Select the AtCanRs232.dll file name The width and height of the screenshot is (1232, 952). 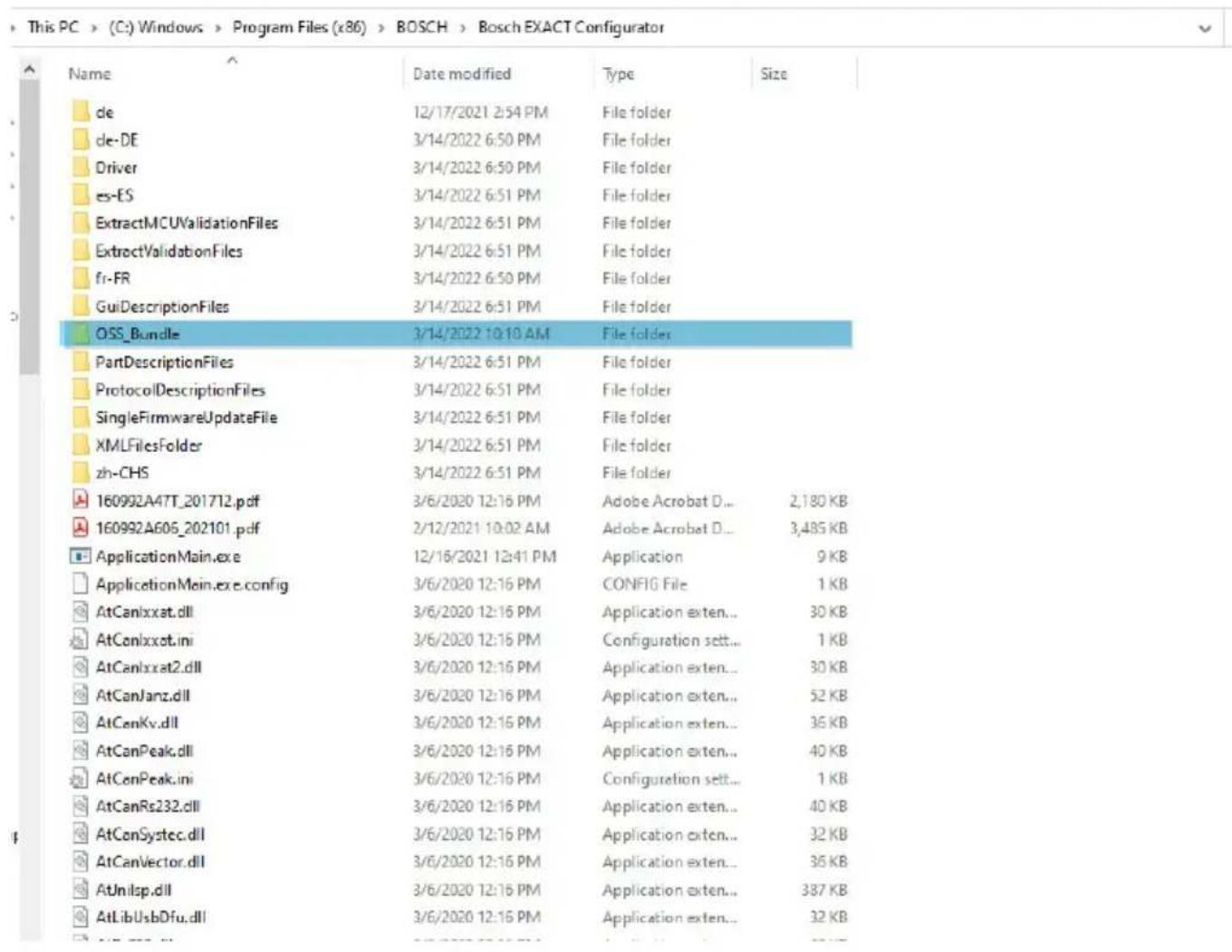[148, 806]
